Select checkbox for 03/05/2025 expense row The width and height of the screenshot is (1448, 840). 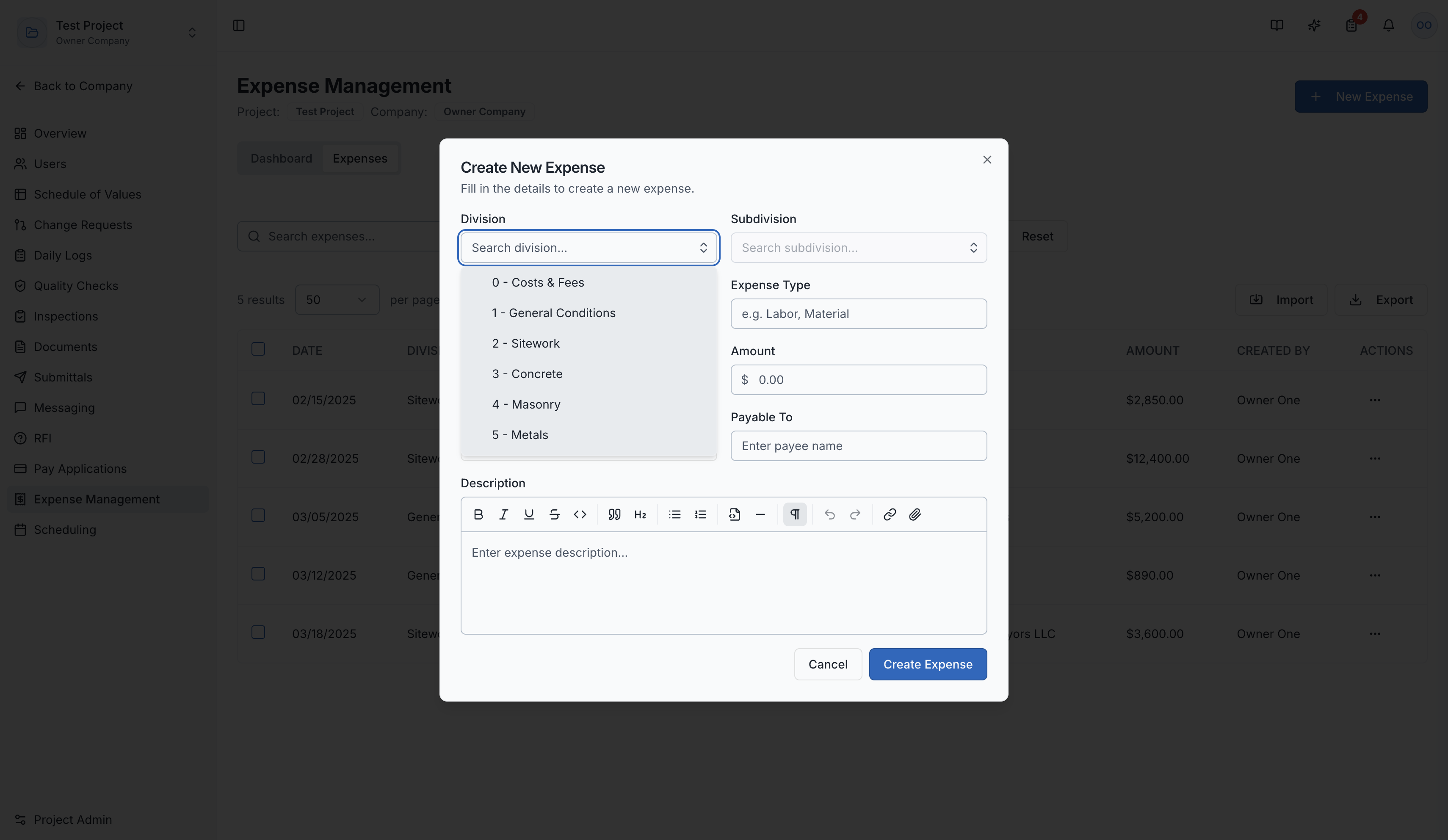[258, 515]
